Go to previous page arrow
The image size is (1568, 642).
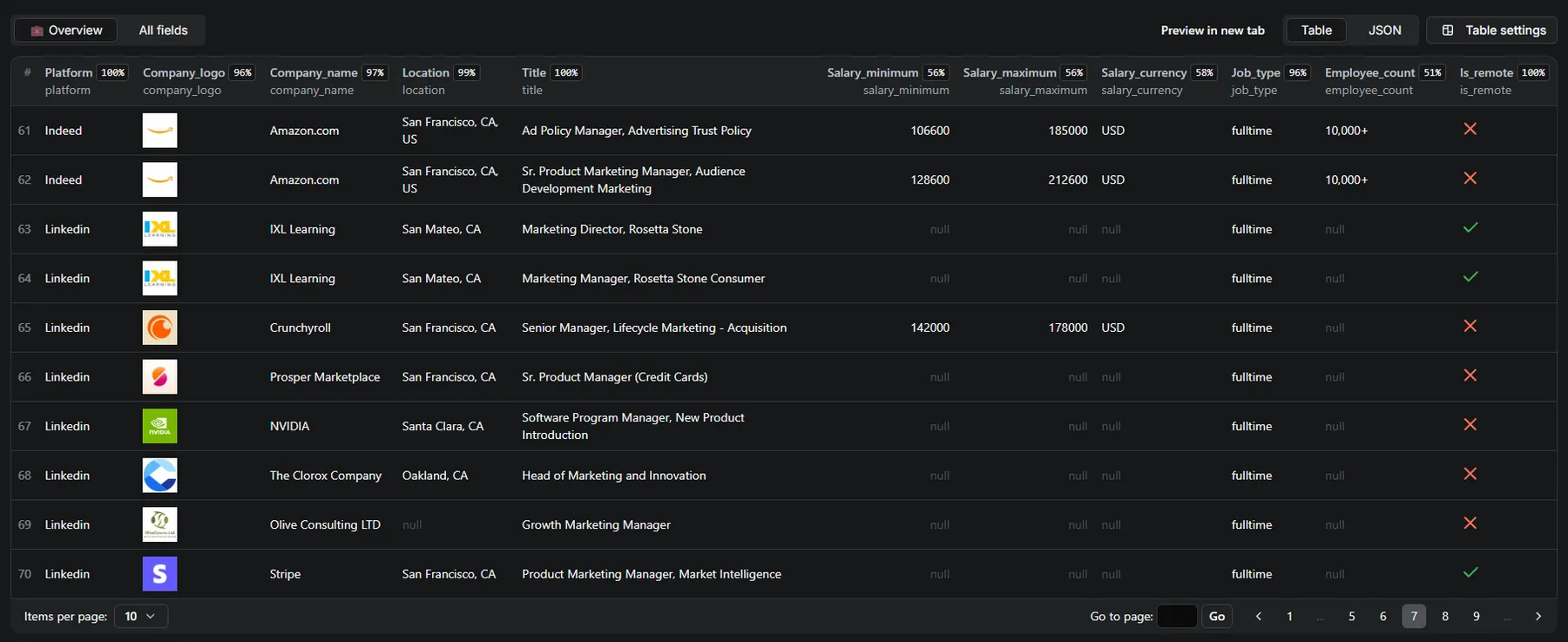(x=1258, y=616)
